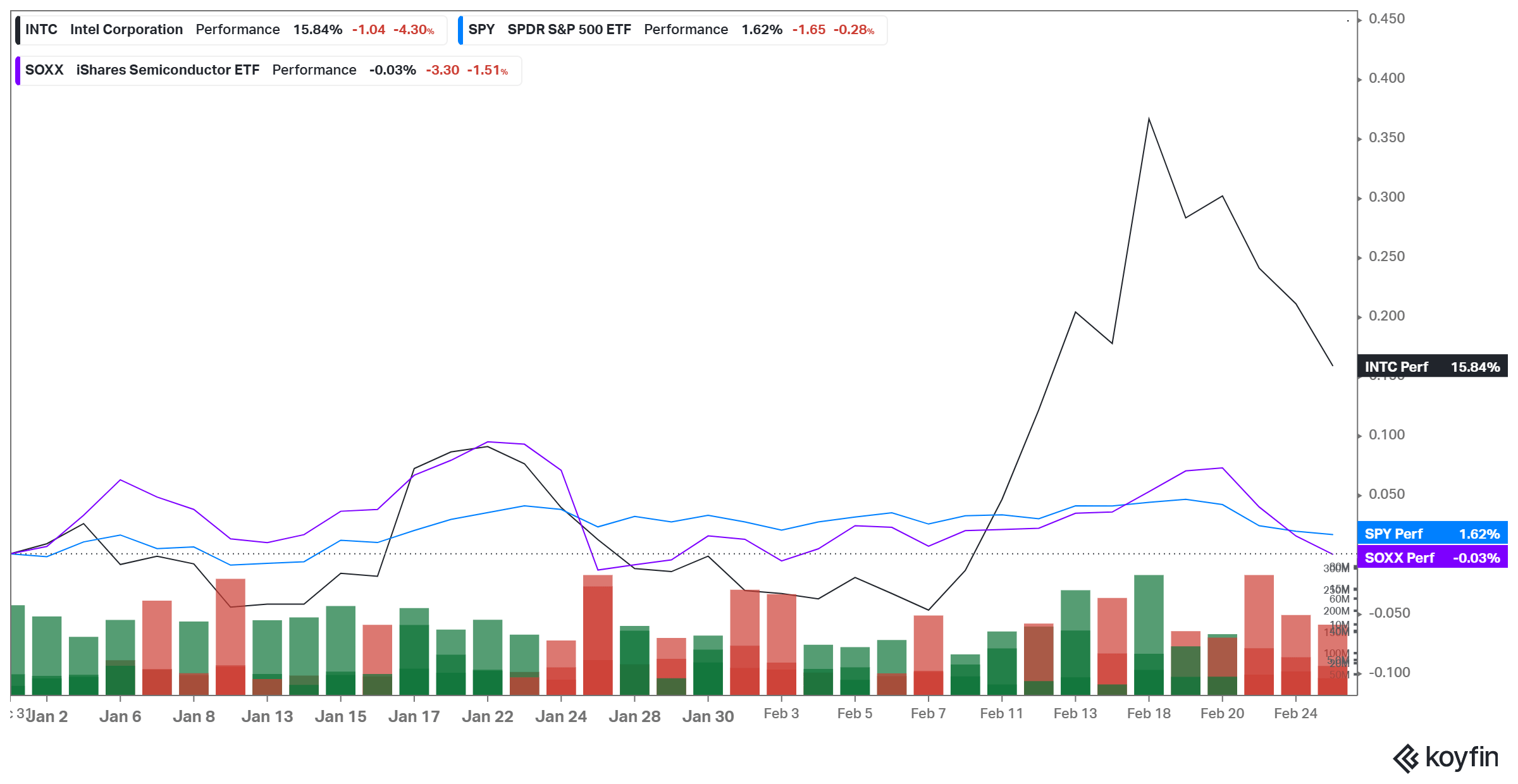Select the Feb 18 date axis label
Screen dimensions: 1518x784
pyautogui.click(x=1148, y=713)
